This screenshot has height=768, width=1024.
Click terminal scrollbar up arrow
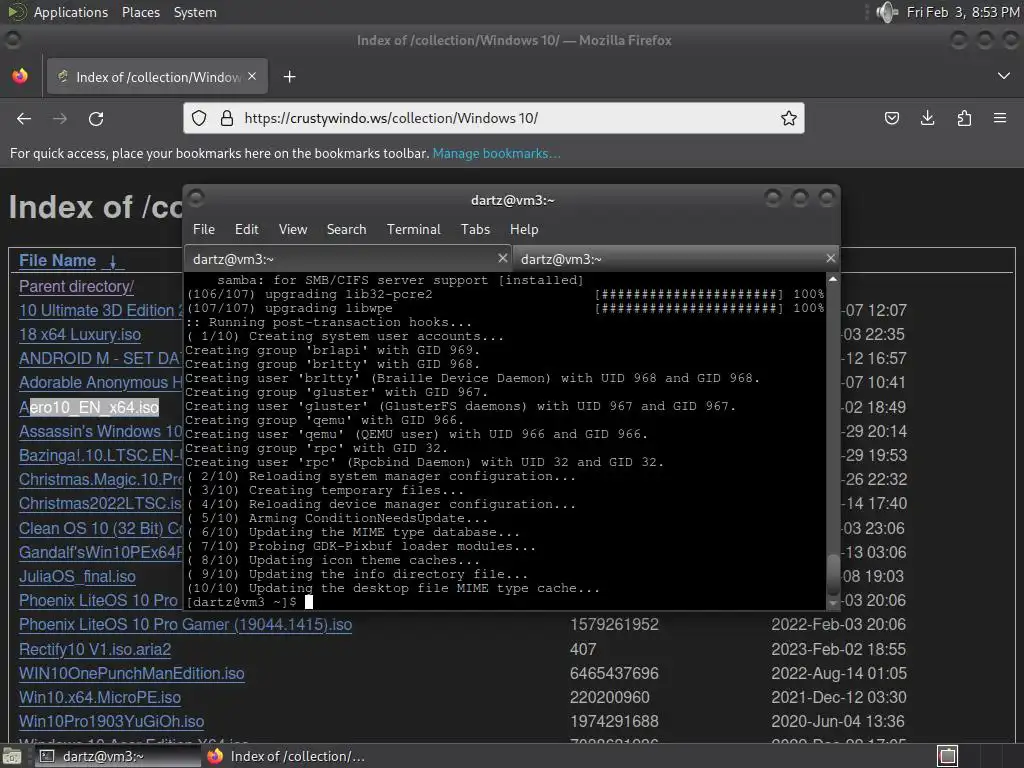pyautogui.click(x=833, y=280)
